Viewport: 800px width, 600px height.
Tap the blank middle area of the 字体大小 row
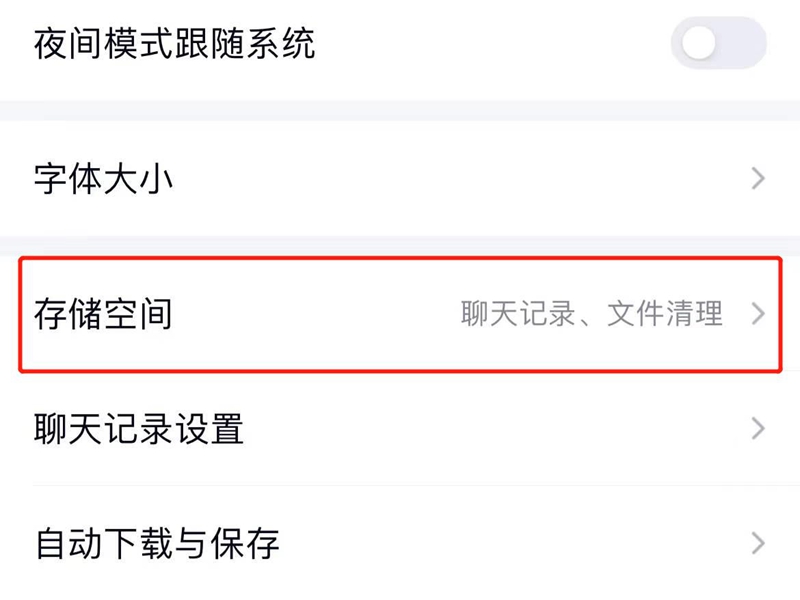coord(450,180)
